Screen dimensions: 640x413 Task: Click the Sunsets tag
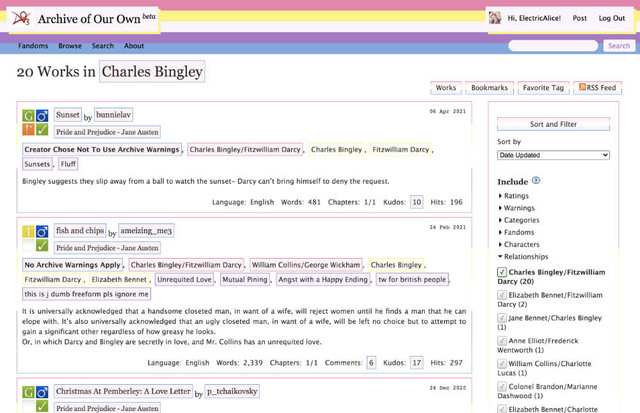(x=37, y=164)
